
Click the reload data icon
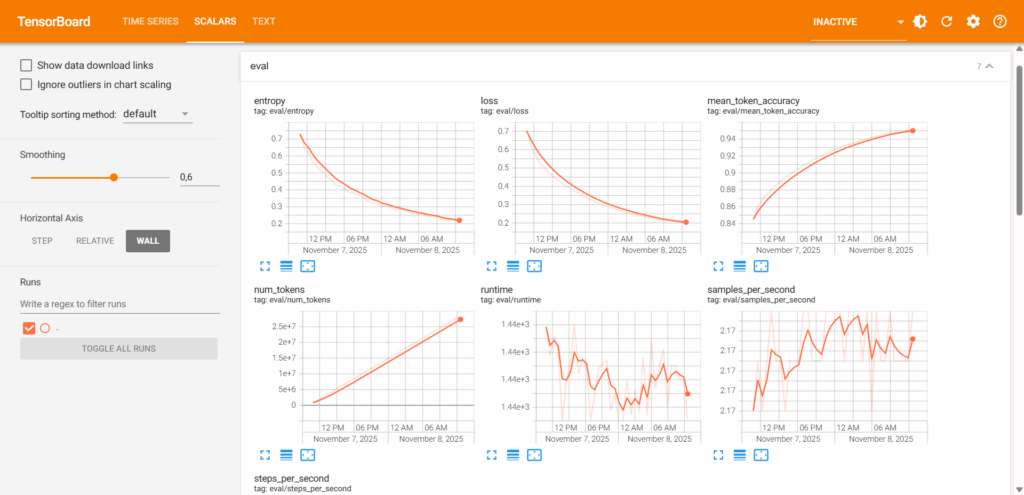947,21
